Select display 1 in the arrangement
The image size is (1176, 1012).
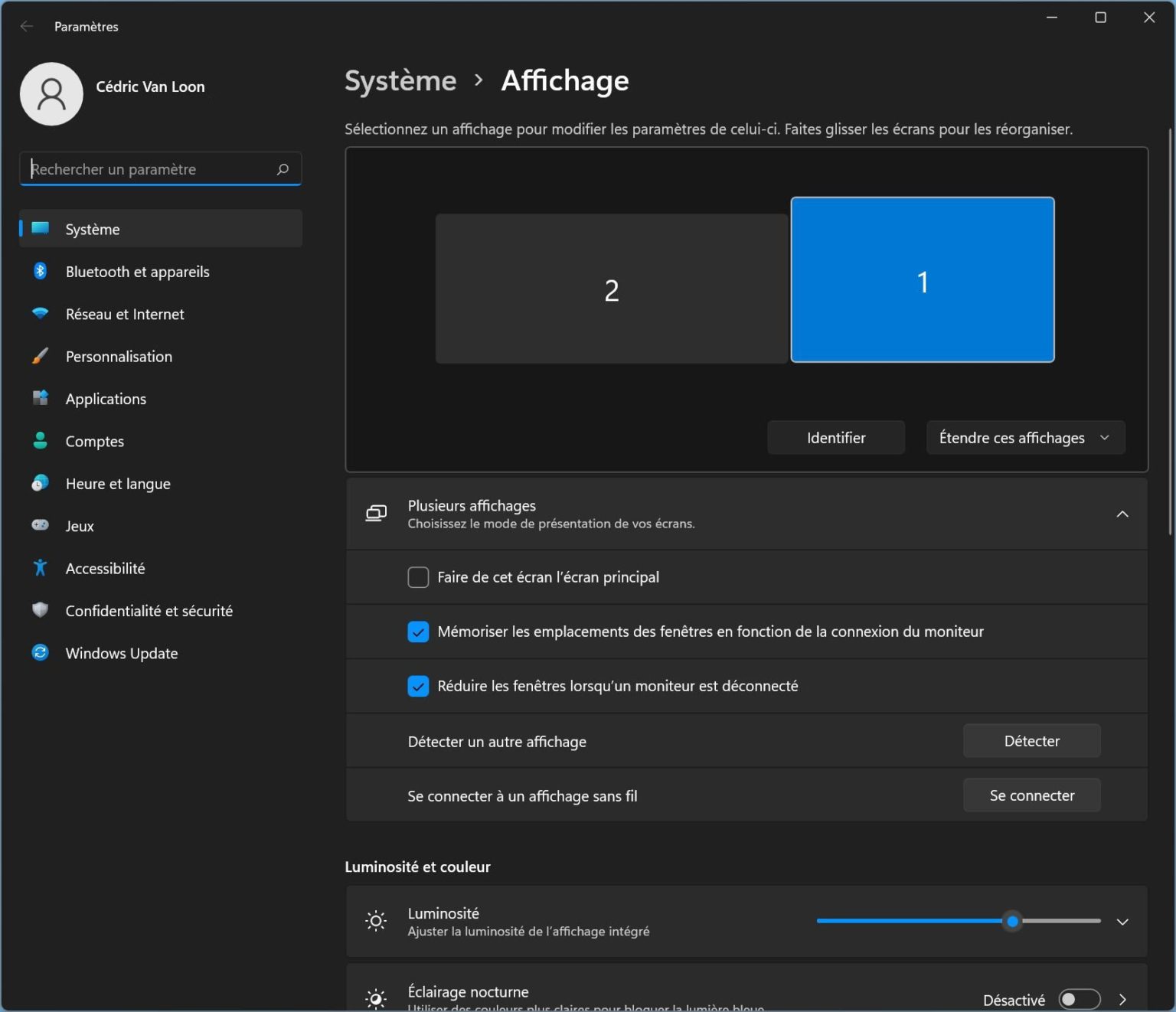click(923, 279)
